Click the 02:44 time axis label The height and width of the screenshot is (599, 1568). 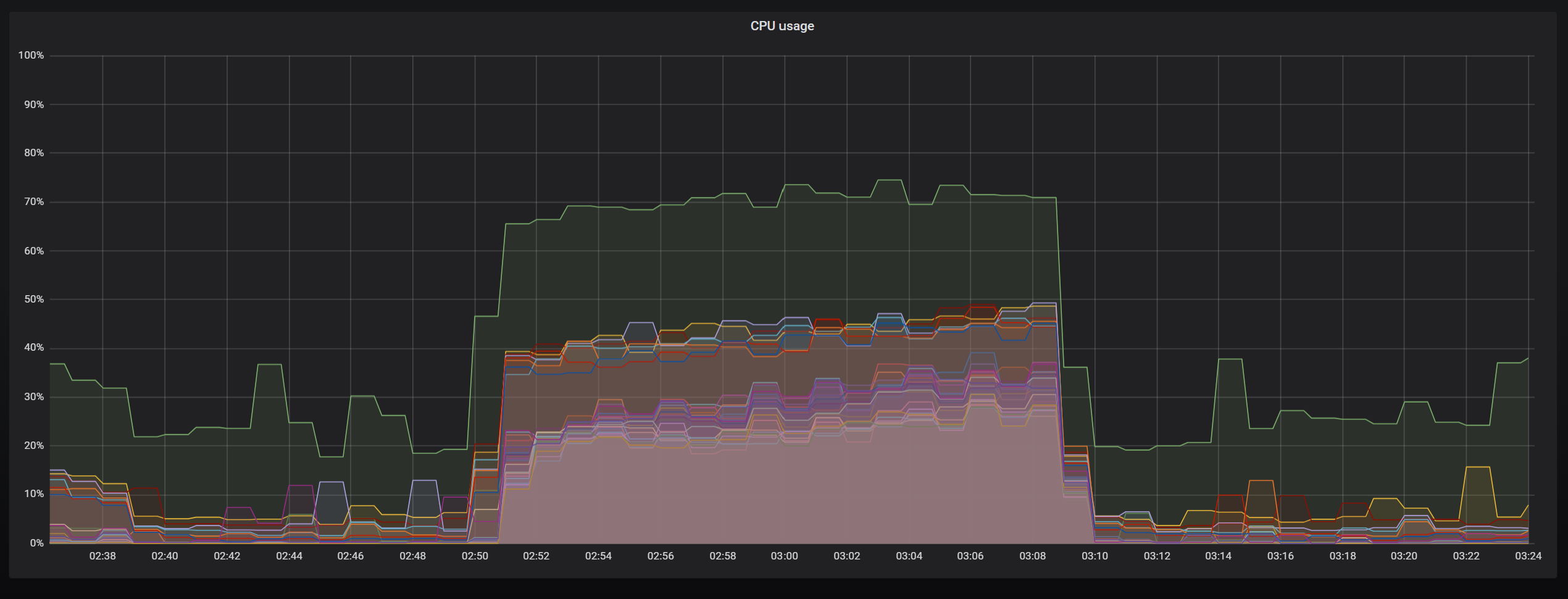click(289, 556)
